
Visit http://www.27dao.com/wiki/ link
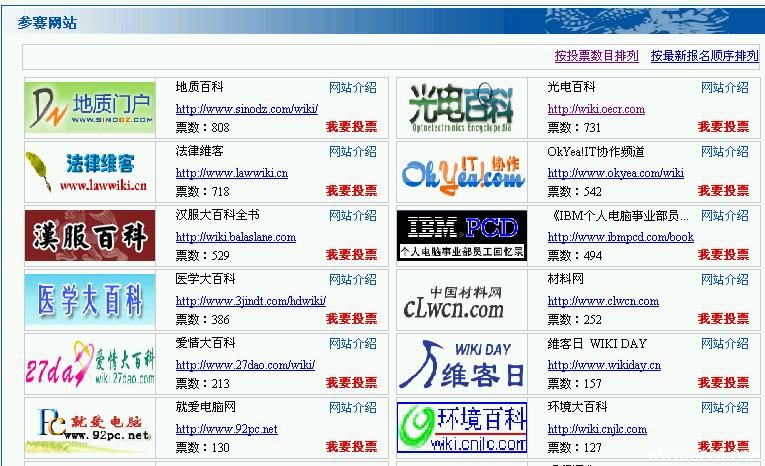pyautogui.click(x=245, y=365)
